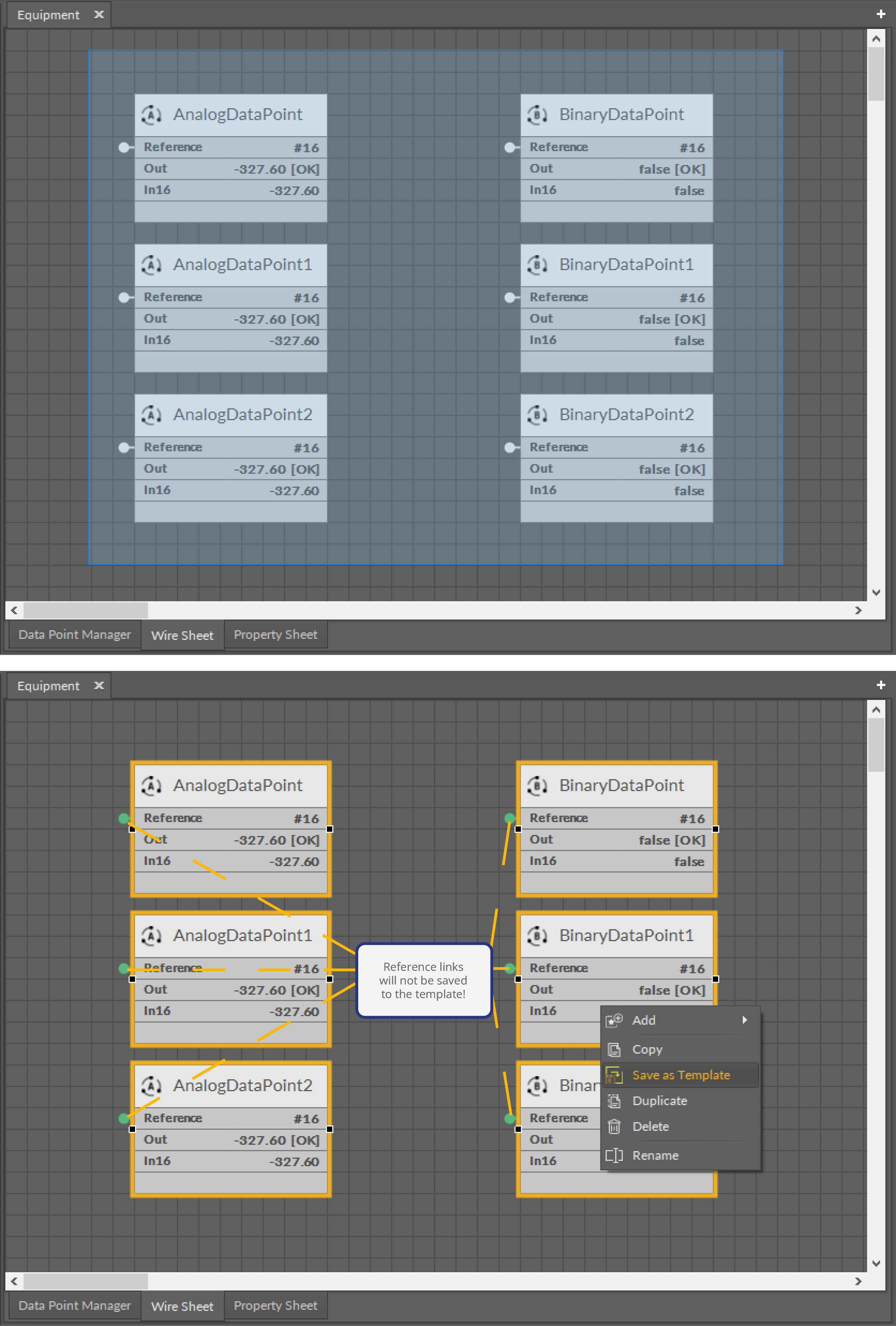896x1326 pixels.
Task: Click green Reference slot of AnalogDataPoint2
Action: click(124, 1118)
